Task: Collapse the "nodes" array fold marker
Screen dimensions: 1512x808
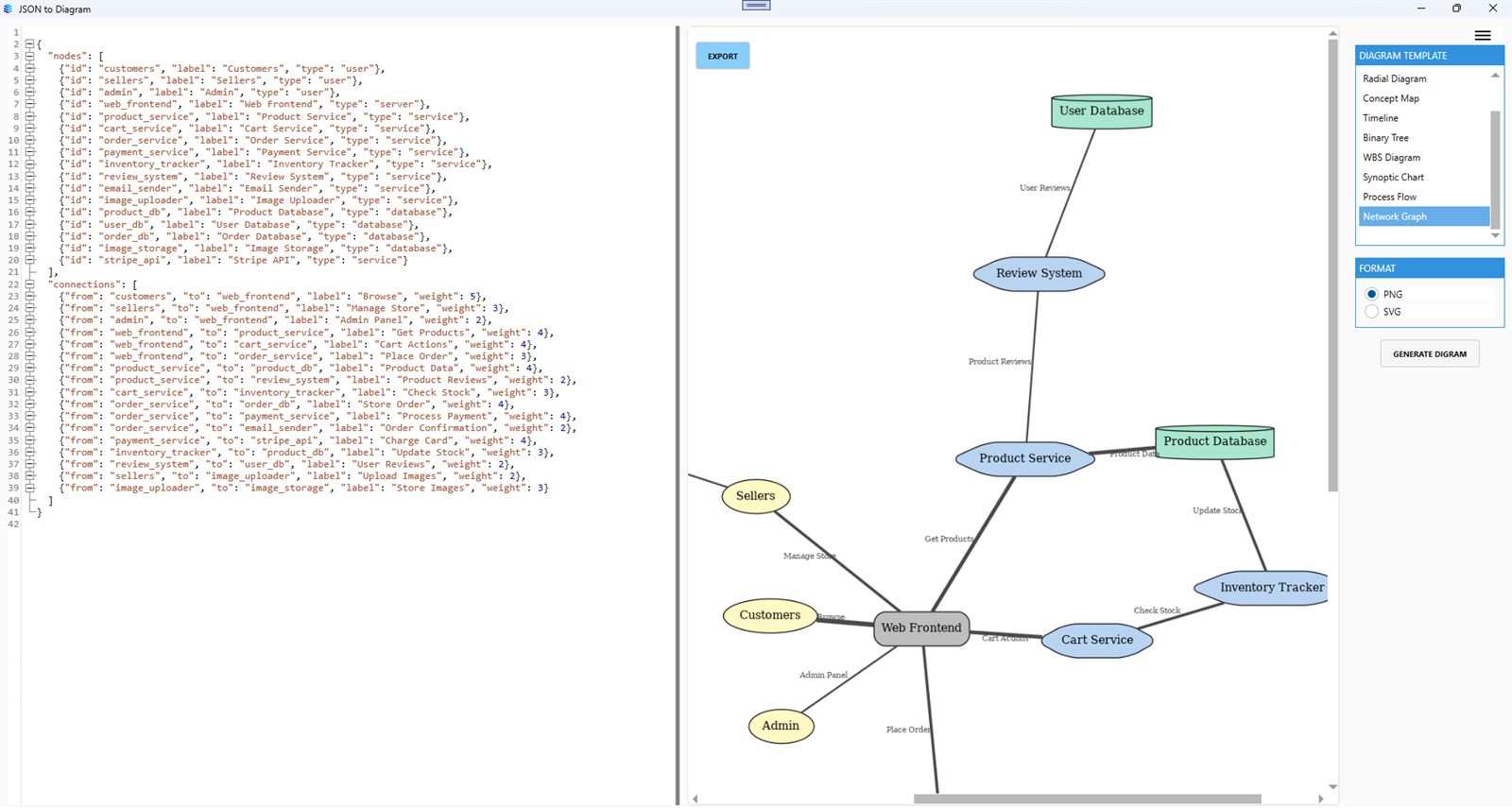Action: (29, 56)
